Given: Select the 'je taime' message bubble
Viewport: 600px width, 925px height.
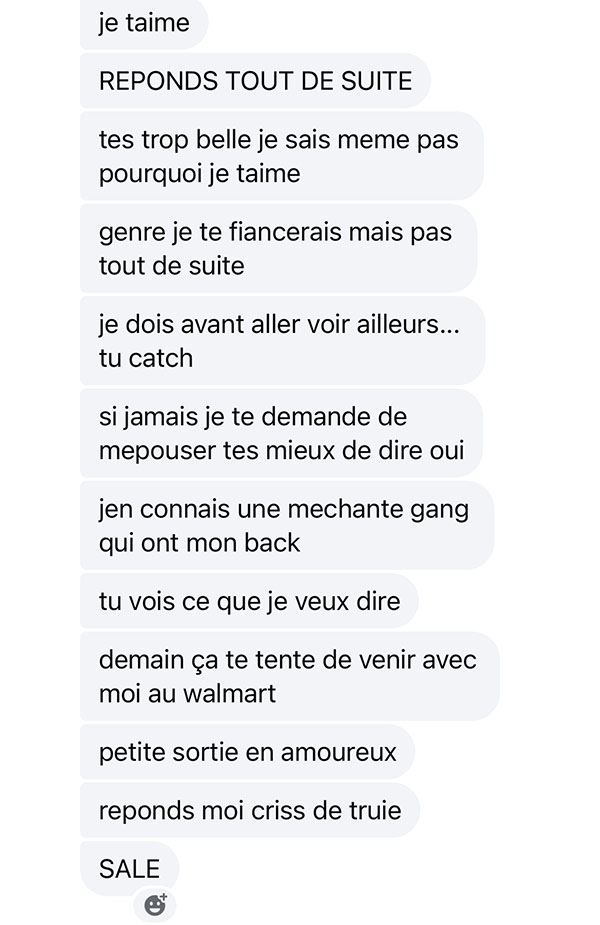Looking at the screenshot, I should pyautogui.click(x=144, y=24).
